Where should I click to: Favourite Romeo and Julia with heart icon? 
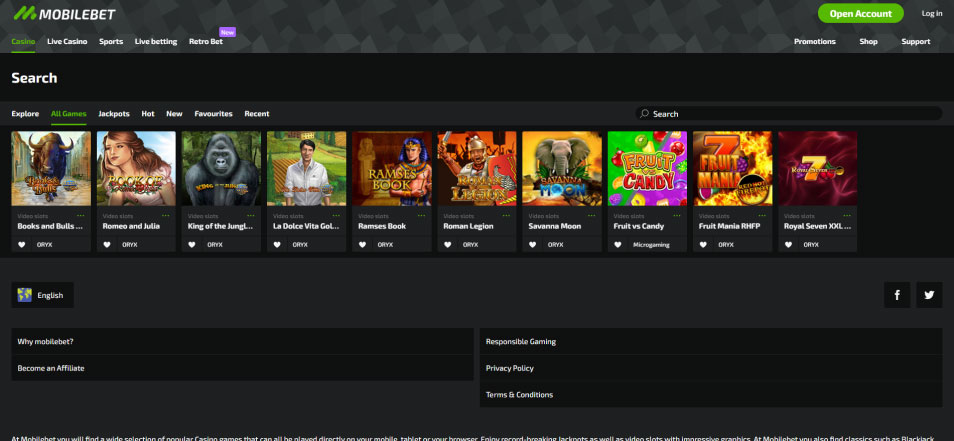(107, 245)
